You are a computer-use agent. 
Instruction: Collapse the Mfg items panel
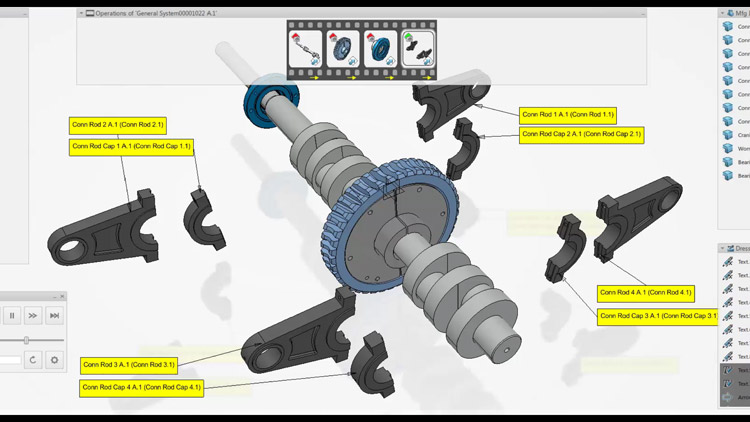[722, 14]
